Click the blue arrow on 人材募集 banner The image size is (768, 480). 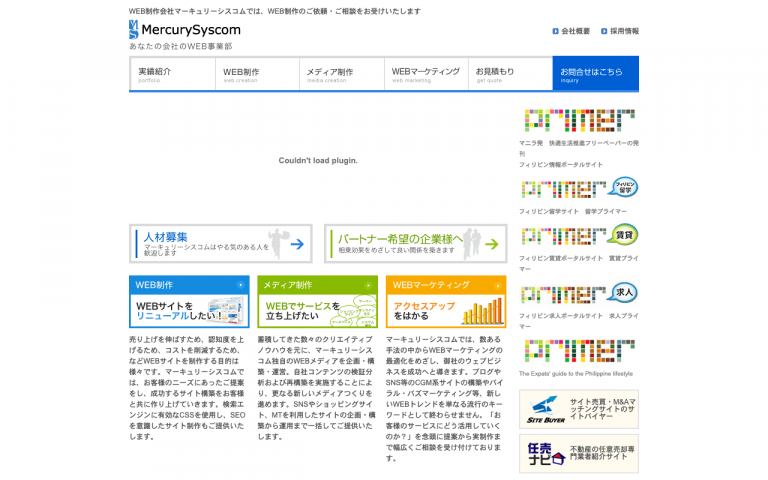click(297, 244)
